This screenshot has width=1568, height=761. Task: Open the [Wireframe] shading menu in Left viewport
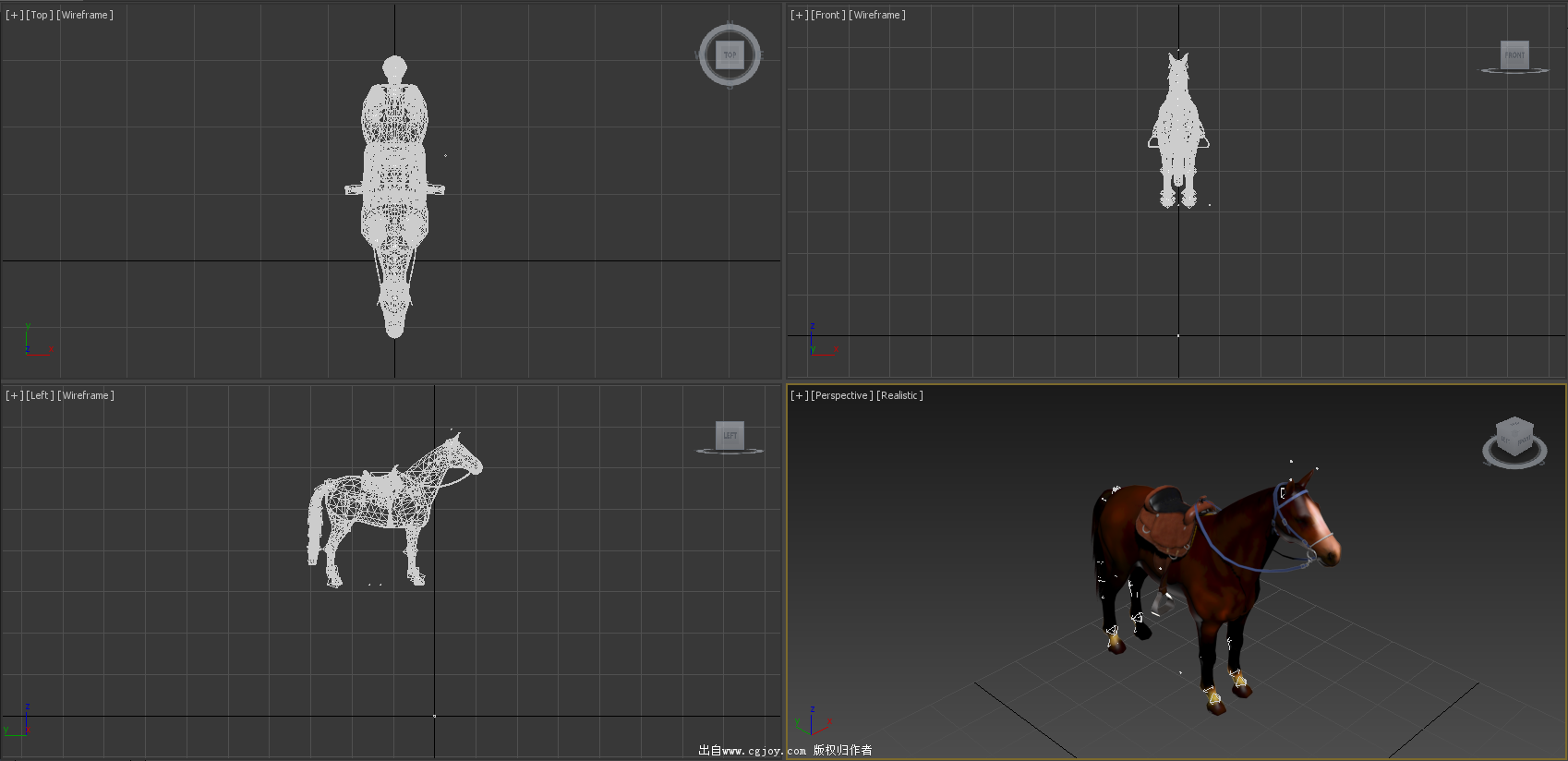(86, 395)
